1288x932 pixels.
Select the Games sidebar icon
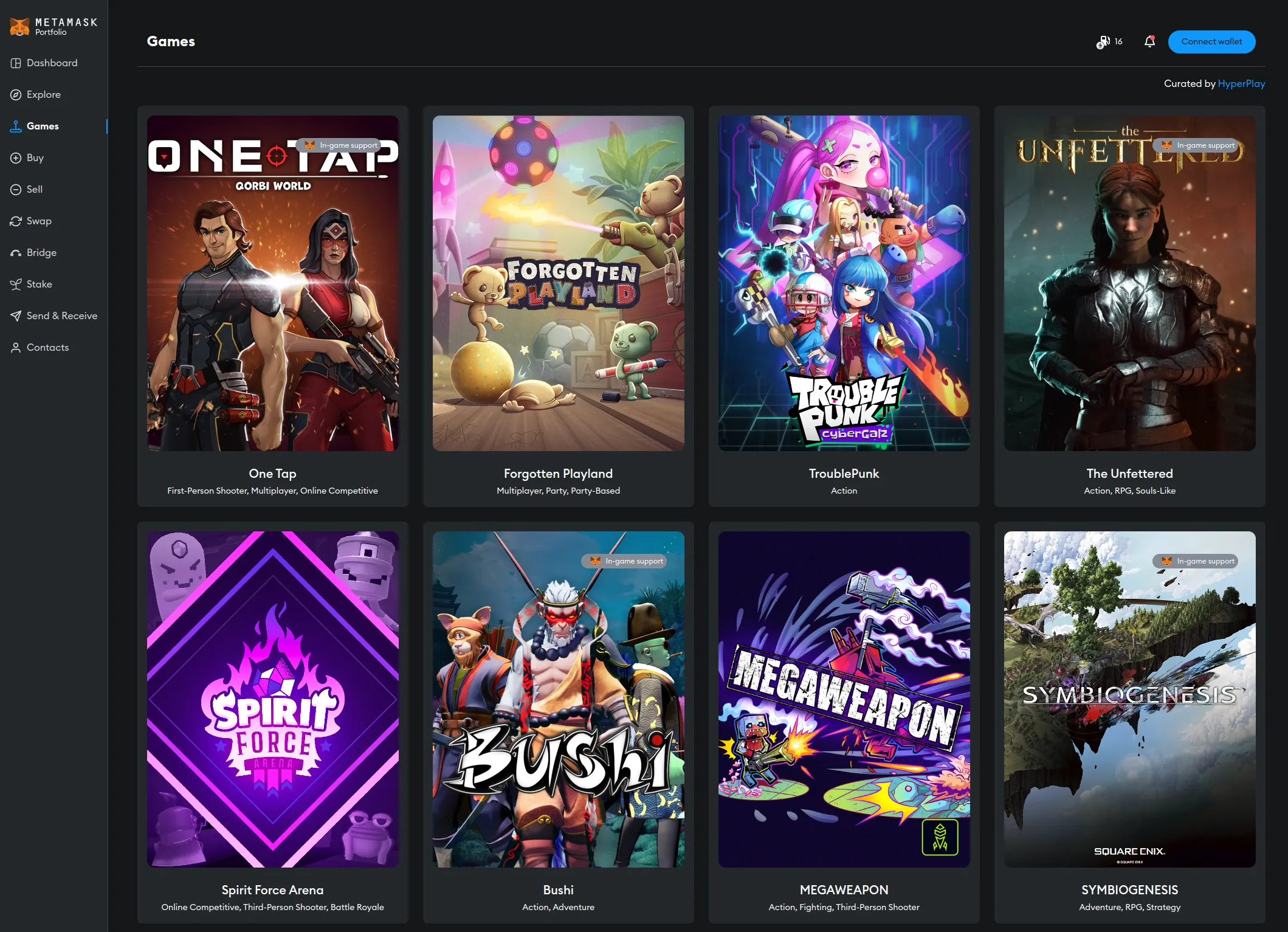16,125
